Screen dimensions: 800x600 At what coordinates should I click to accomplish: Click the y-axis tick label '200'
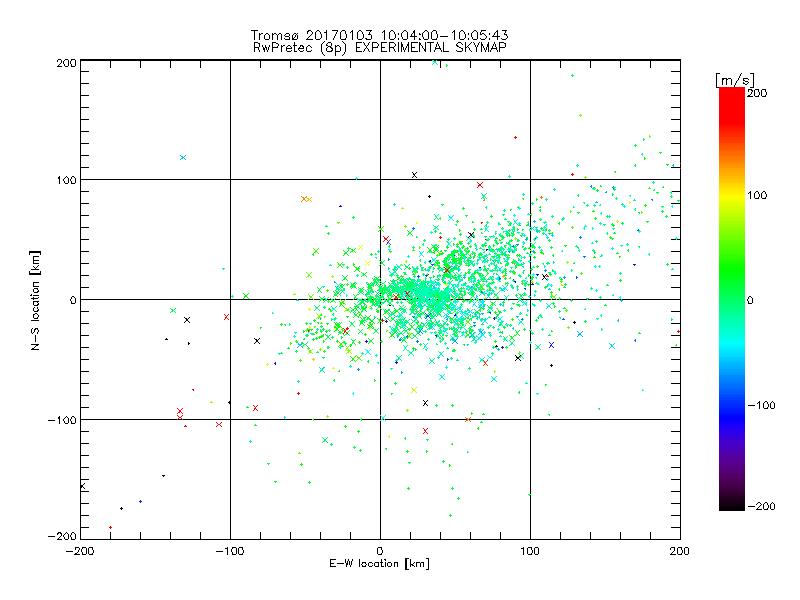point(66,63)
